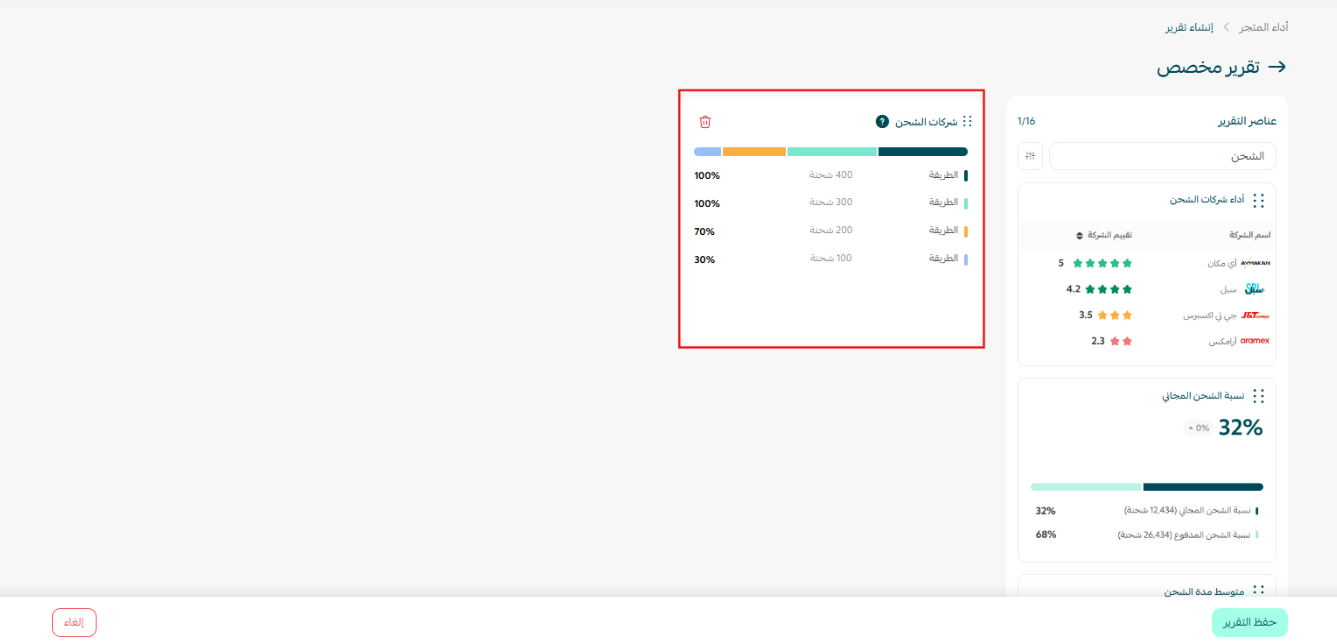
Task: Click the back arrow next to تقرير مخصص
Action: click(x=1277, y=67)
